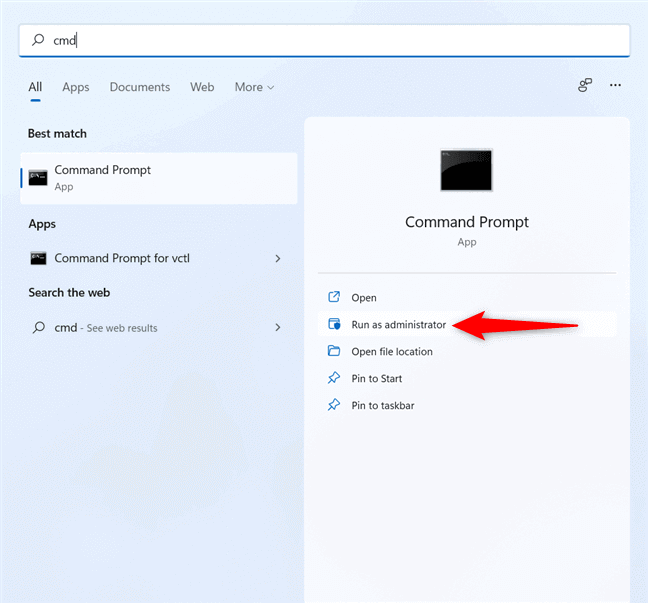Switch to the Apps tab
648x603 pixels.
[x=76, y=87]
